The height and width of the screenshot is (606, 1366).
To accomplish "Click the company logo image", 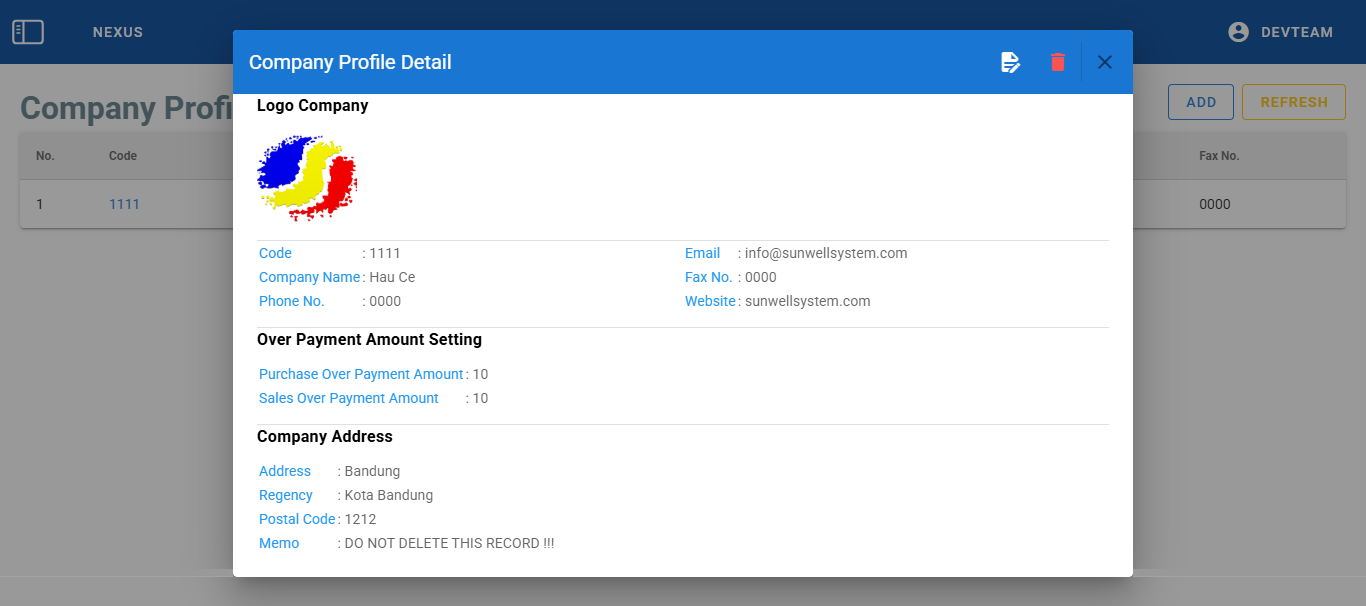I will [x=307, y=178].
